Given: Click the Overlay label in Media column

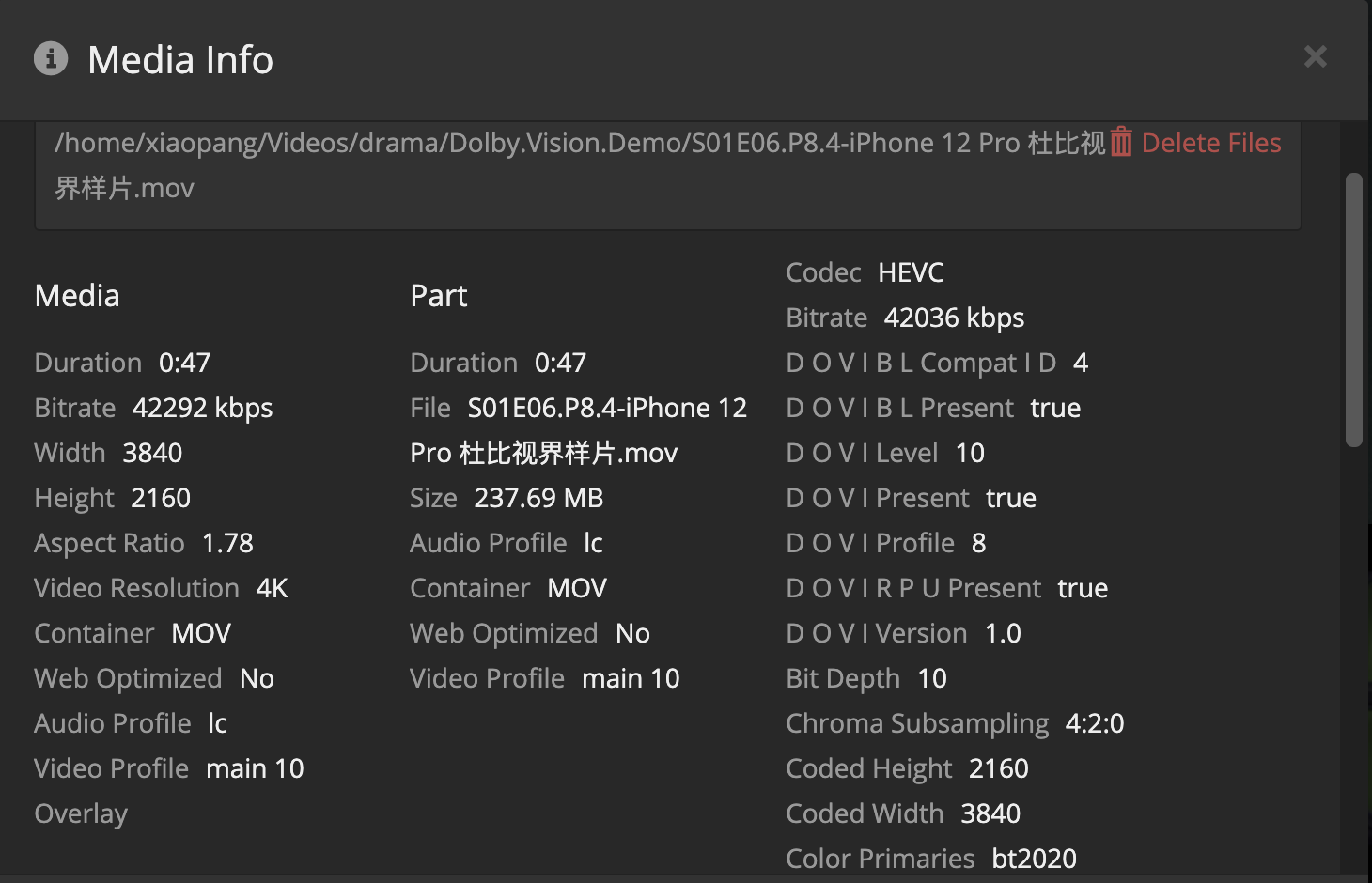Looking at the screenshot, I should 81,813.
